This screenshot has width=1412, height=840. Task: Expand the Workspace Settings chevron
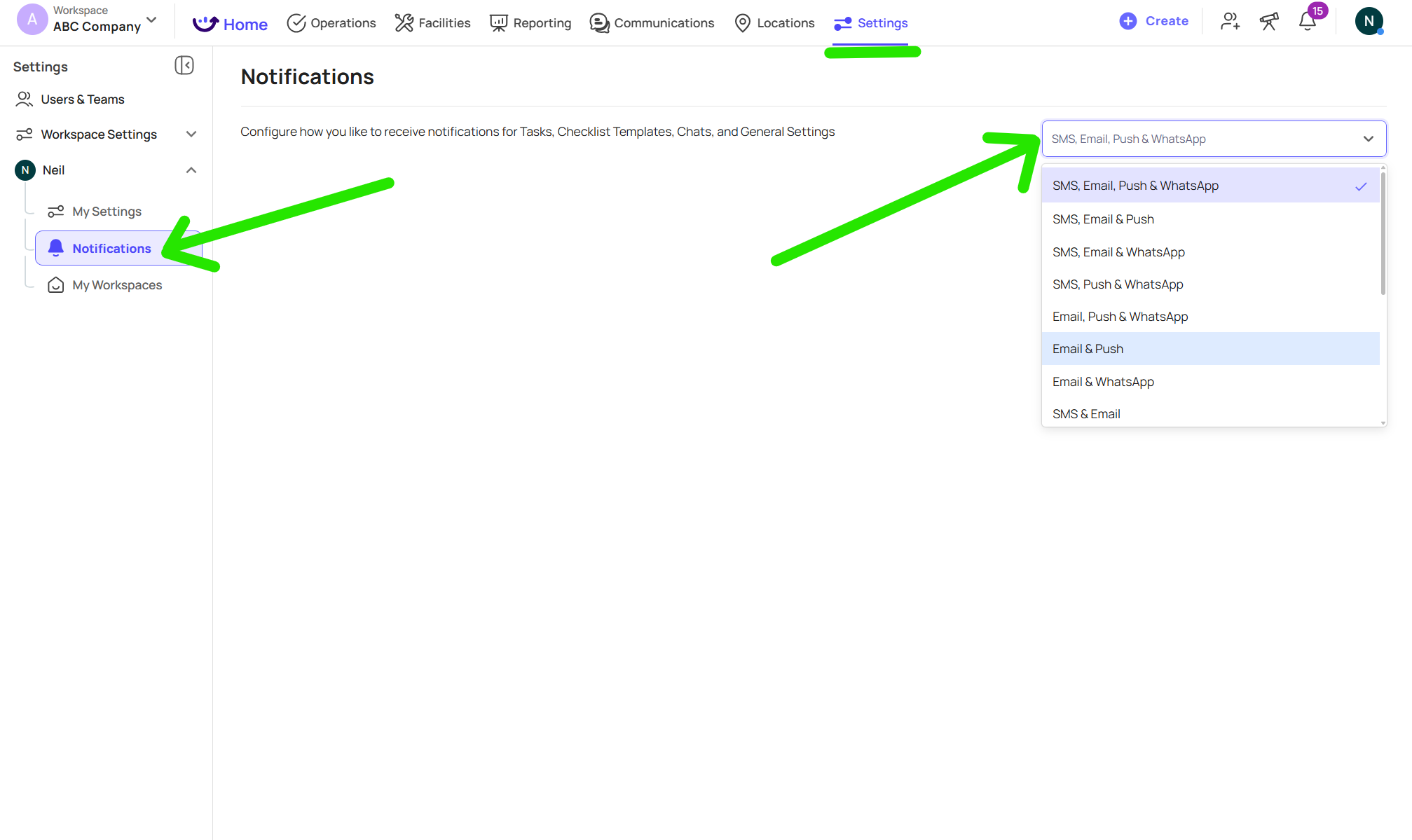tap(191, 135)
